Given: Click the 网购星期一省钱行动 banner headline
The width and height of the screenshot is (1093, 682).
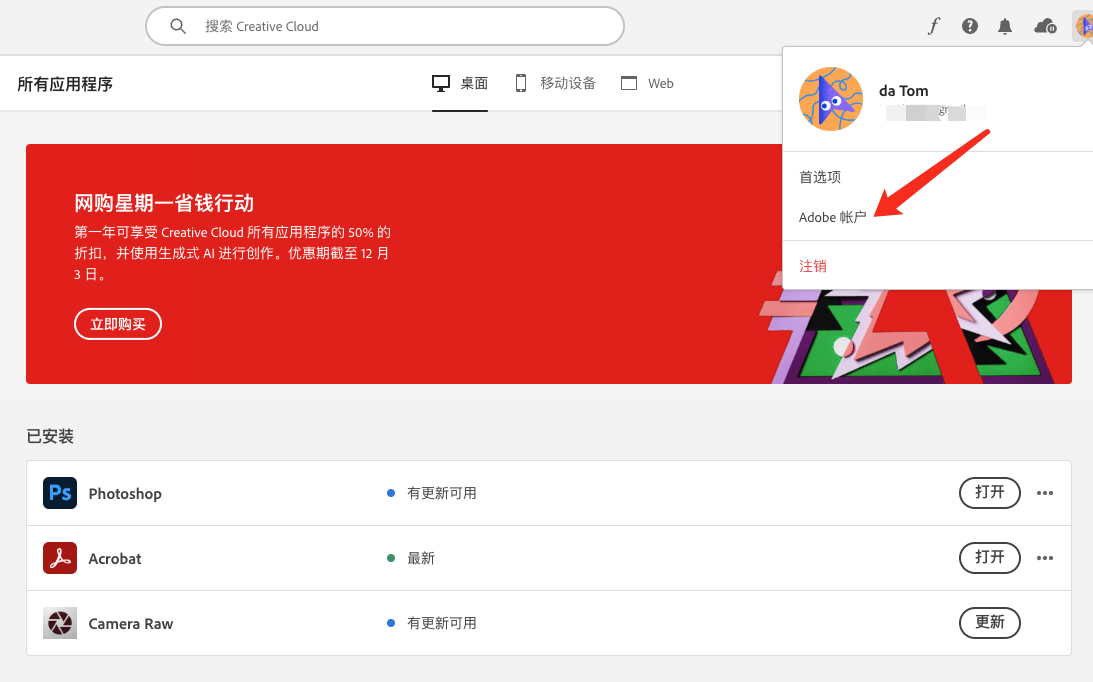Looking at the screenshot, I should coord(164,203).
